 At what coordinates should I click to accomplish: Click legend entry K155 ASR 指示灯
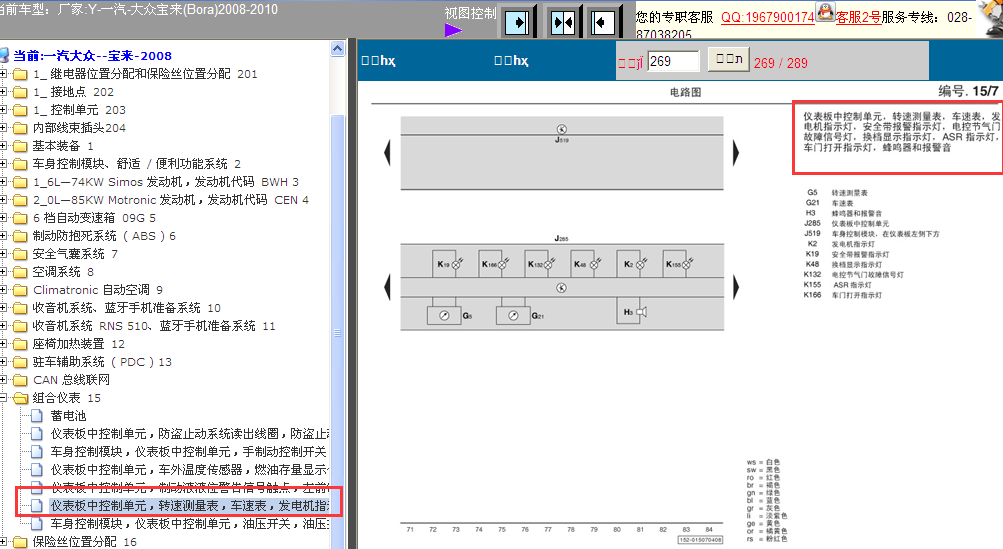(838, 285)
